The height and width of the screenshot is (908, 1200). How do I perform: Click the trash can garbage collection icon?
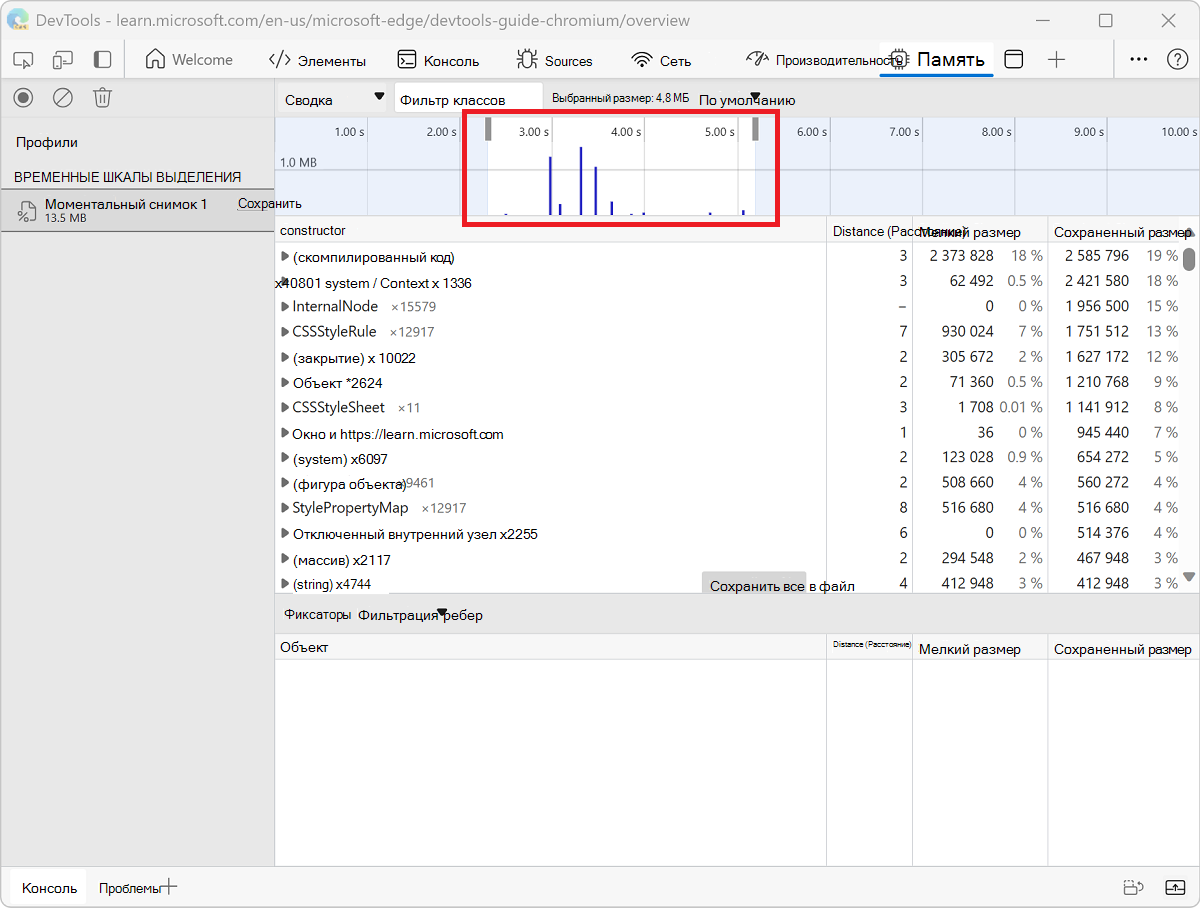pos(102,97)
